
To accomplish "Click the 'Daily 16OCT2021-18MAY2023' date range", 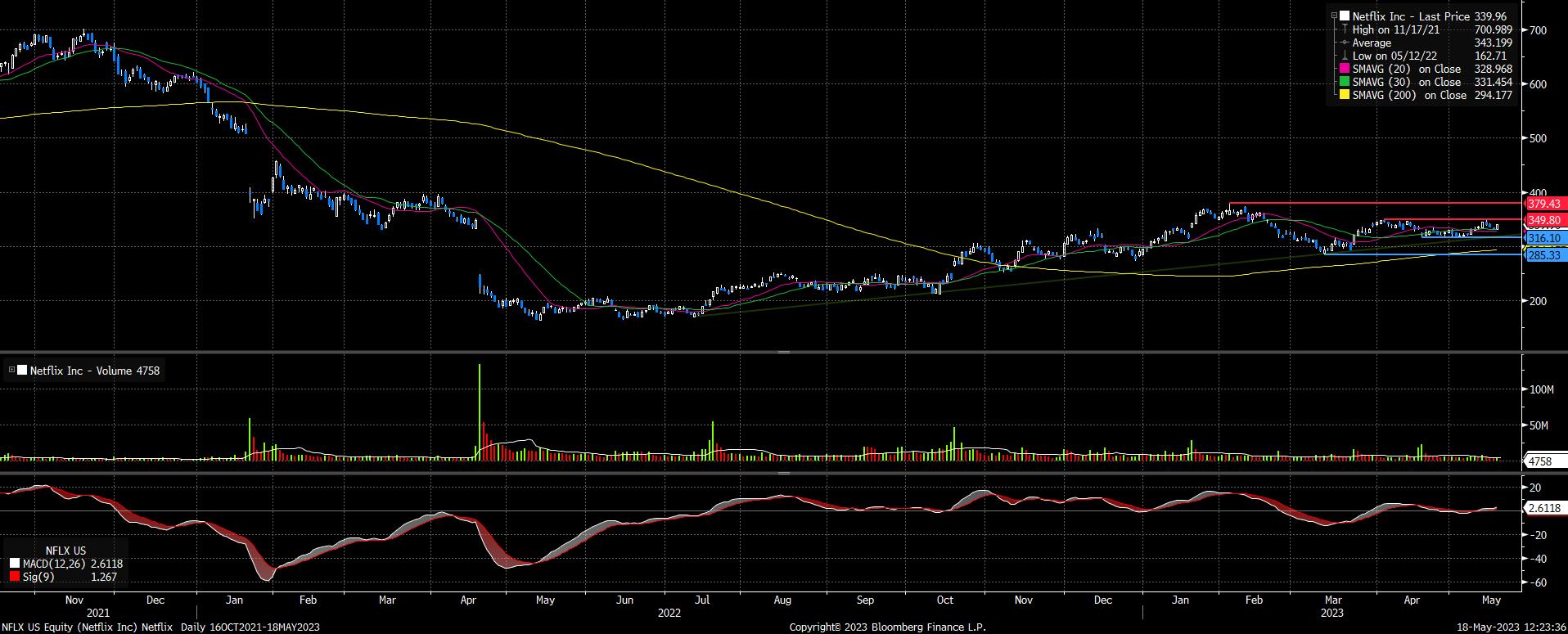I will (250, 627).
